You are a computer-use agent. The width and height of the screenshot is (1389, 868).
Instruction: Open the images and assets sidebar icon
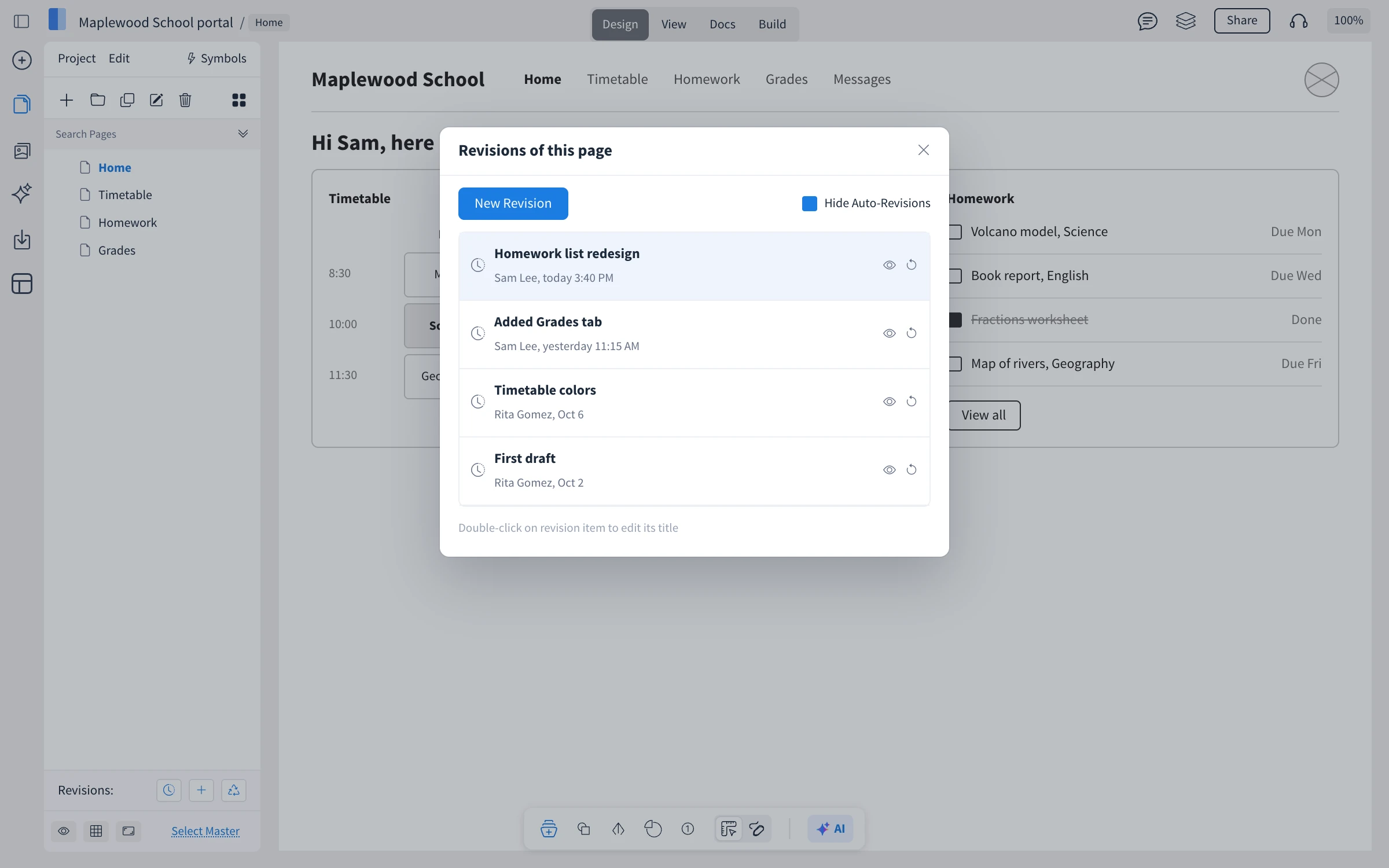pyautogui.click(x=22, y=151)
